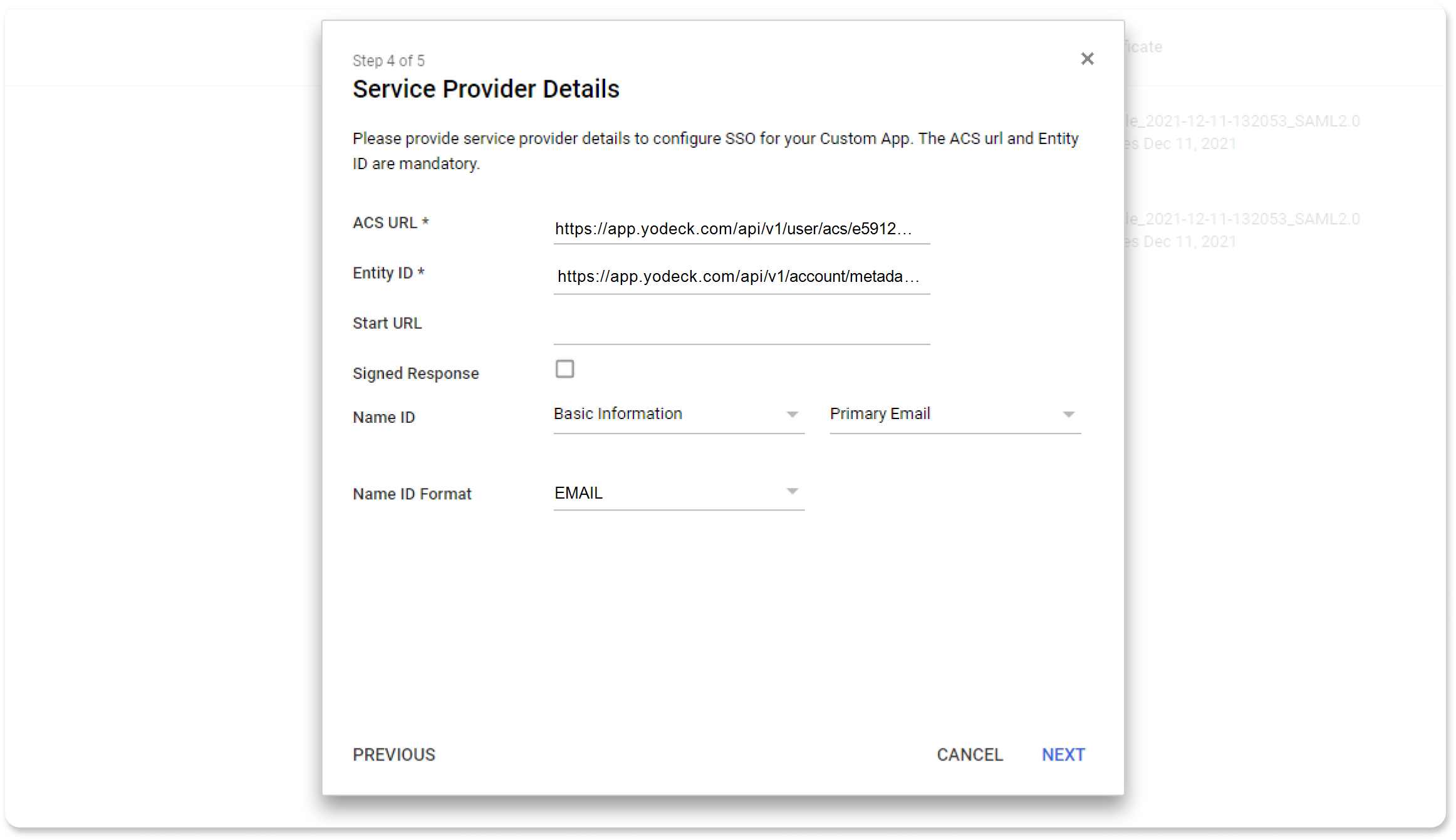
Task: Select the empty Start URL field
Action: tap(741, 328)
